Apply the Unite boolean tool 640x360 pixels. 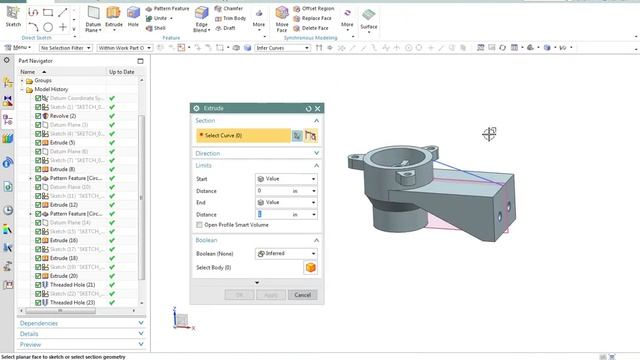click(x=157, y=18)
